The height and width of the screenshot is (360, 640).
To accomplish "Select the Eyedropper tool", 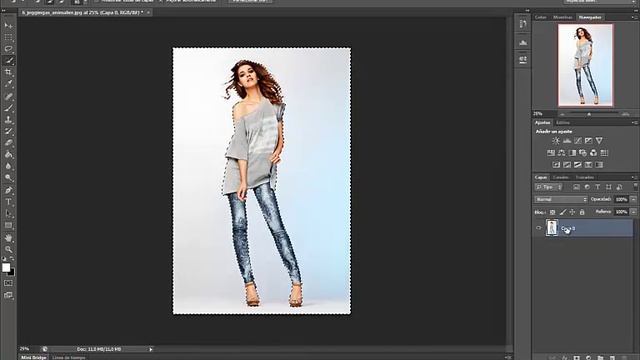I will click(8, 84).
